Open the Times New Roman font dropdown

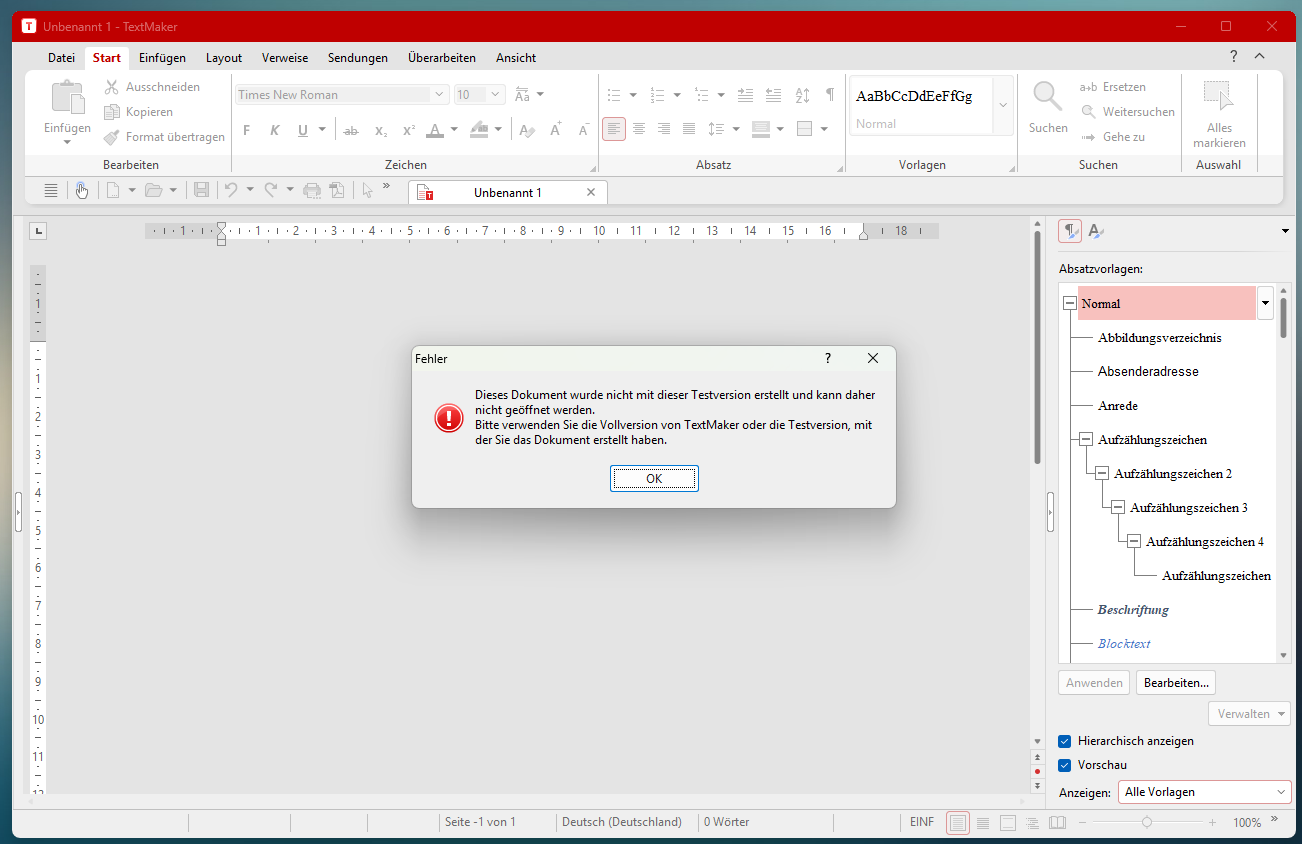click(x=439, y=95)
